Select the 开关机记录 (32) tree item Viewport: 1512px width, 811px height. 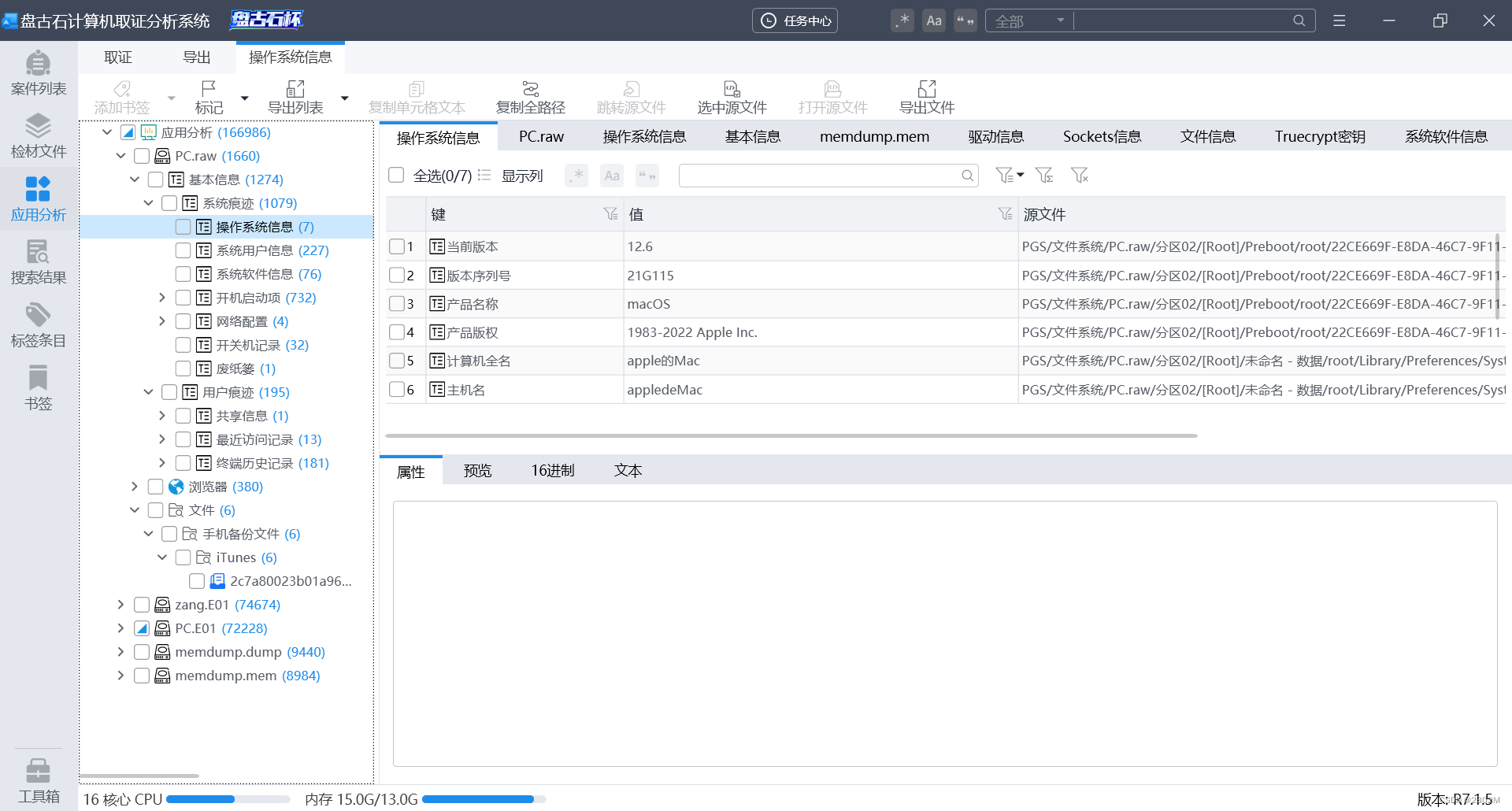pos(262,345)
